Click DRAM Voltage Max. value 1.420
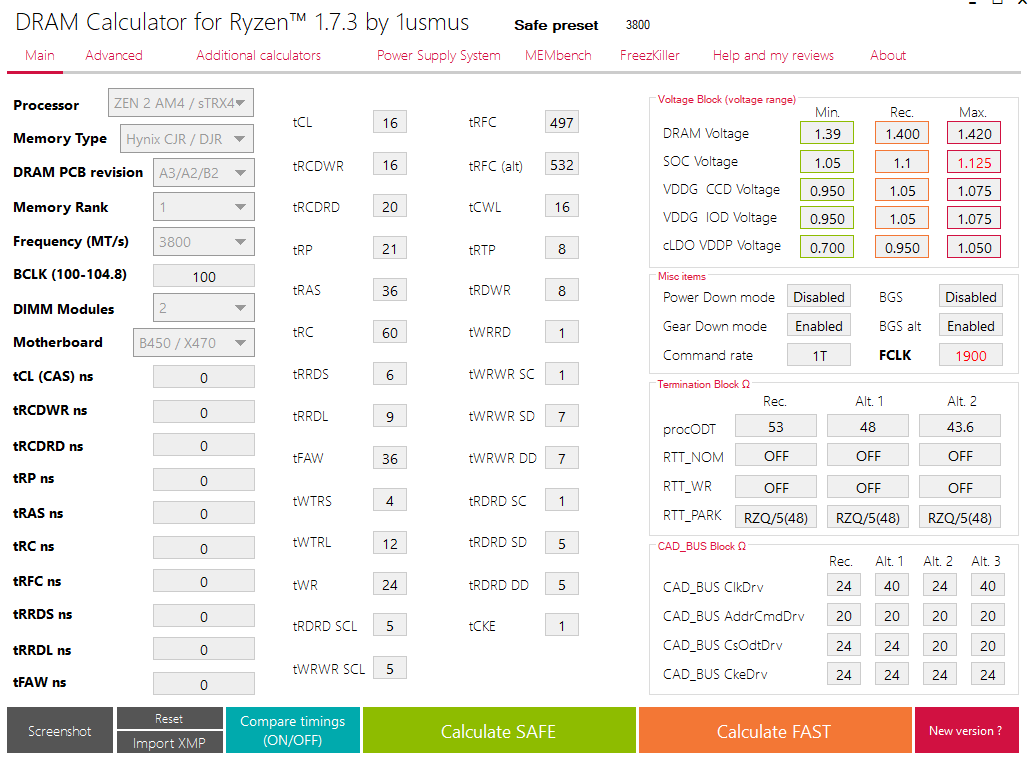The height and width of the screenshot is (763, 1029). tap(974, 133)
